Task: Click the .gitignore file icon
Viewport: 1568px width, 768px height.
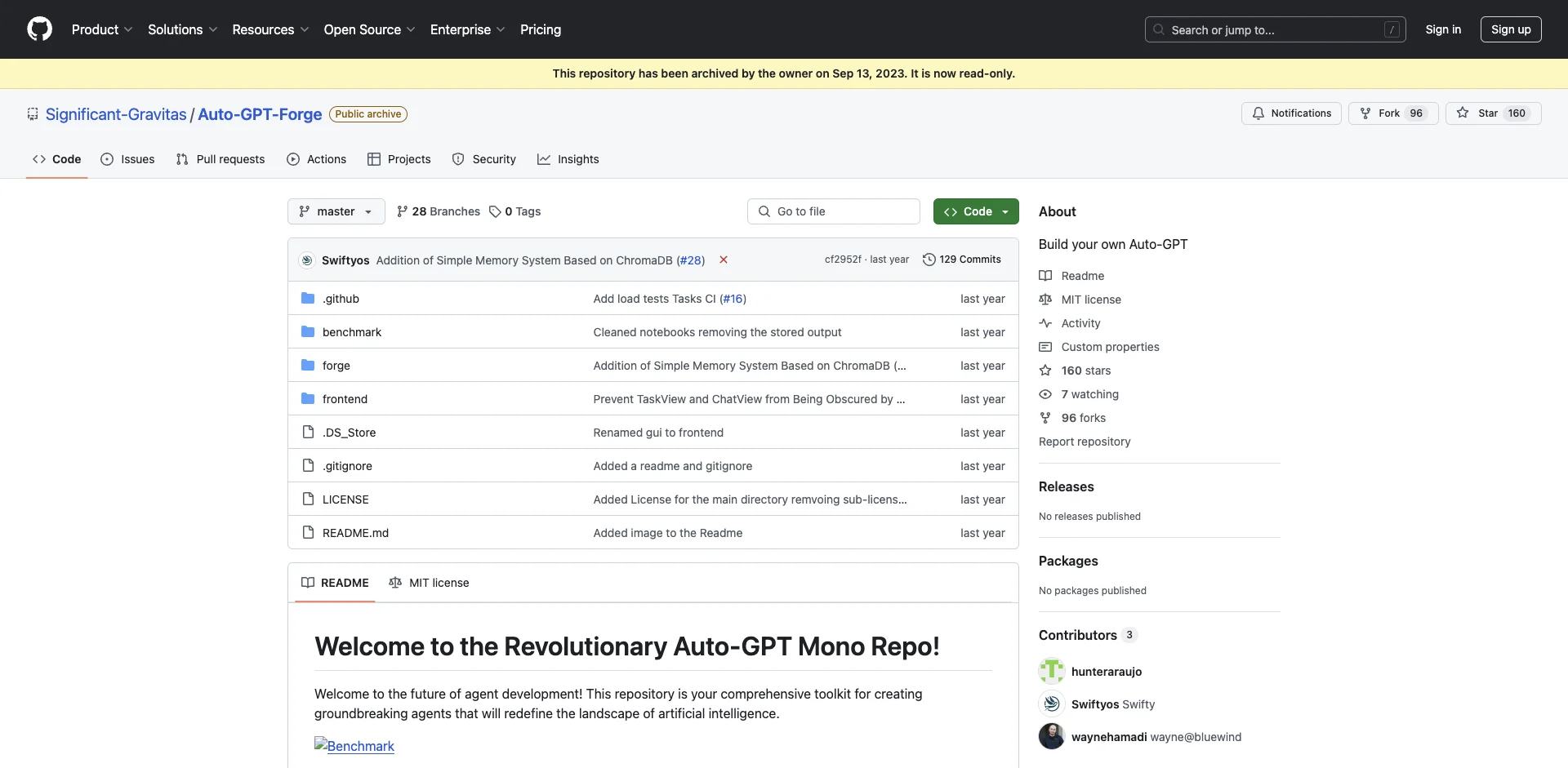Action: [x=308, y=466]
